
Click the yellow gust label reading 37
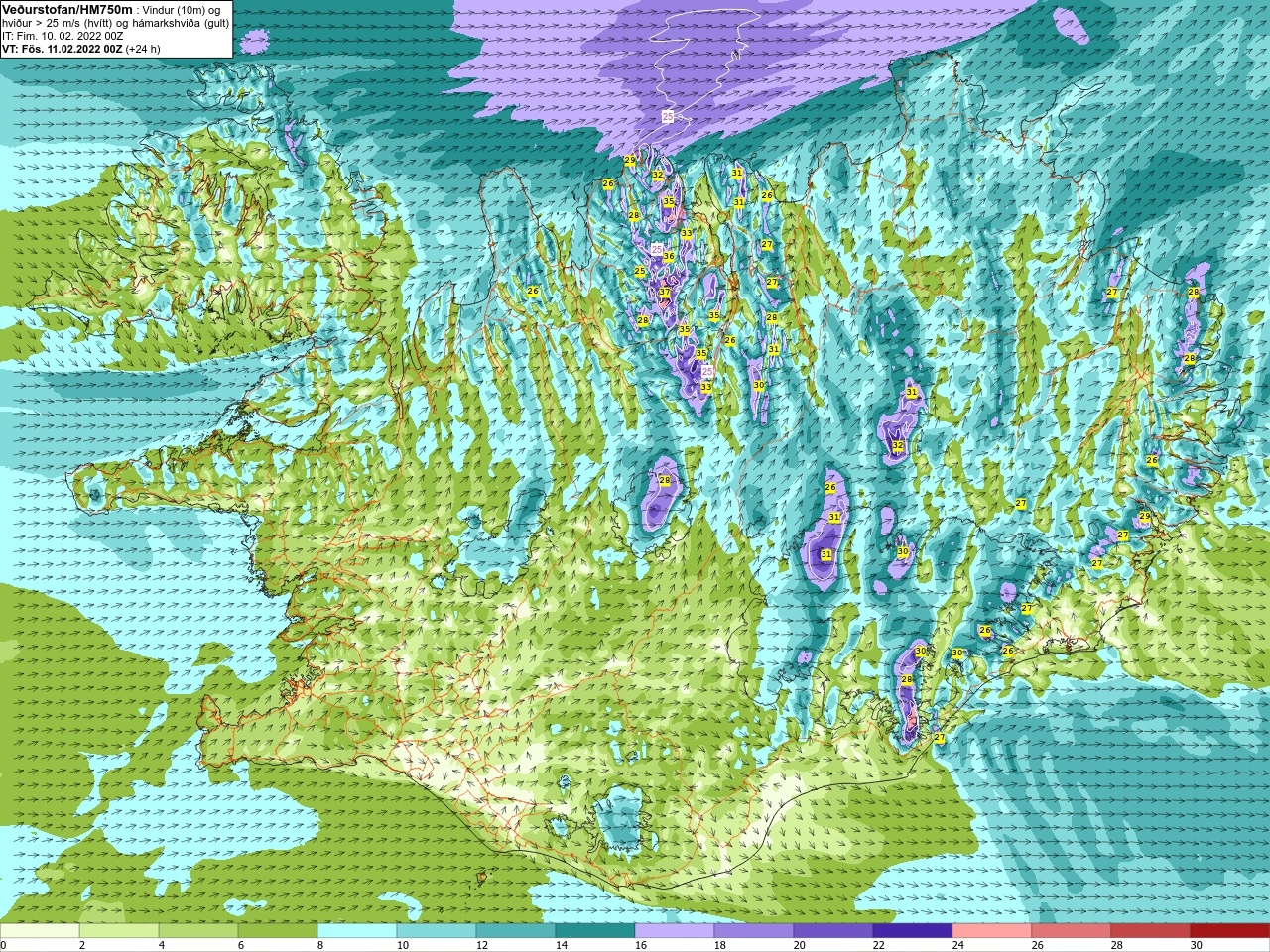[x=665, y=293]
